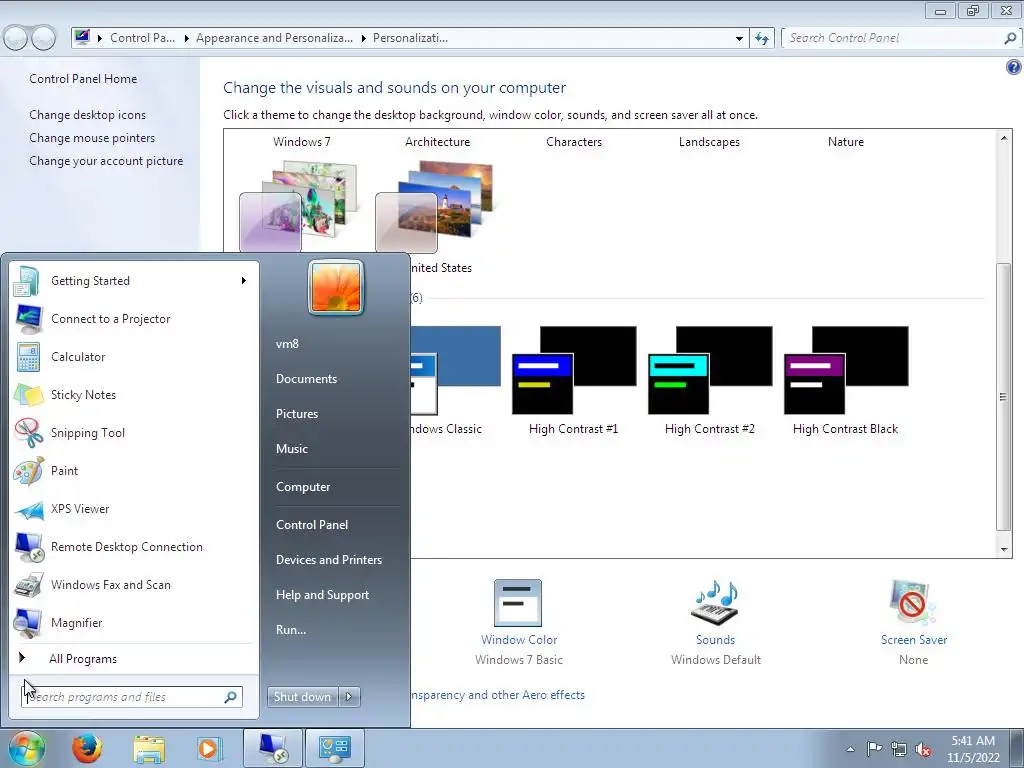Open XPS Viewer
The height and width of the screenshot is (768, 1024).
[134, 509]
